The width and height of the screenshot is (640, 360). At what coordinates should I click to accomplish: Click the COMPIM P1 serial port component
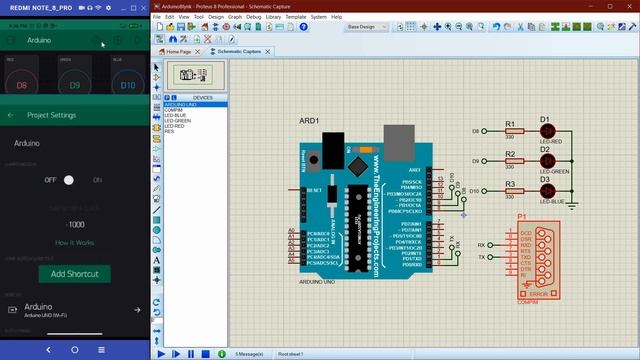(538, 260)
